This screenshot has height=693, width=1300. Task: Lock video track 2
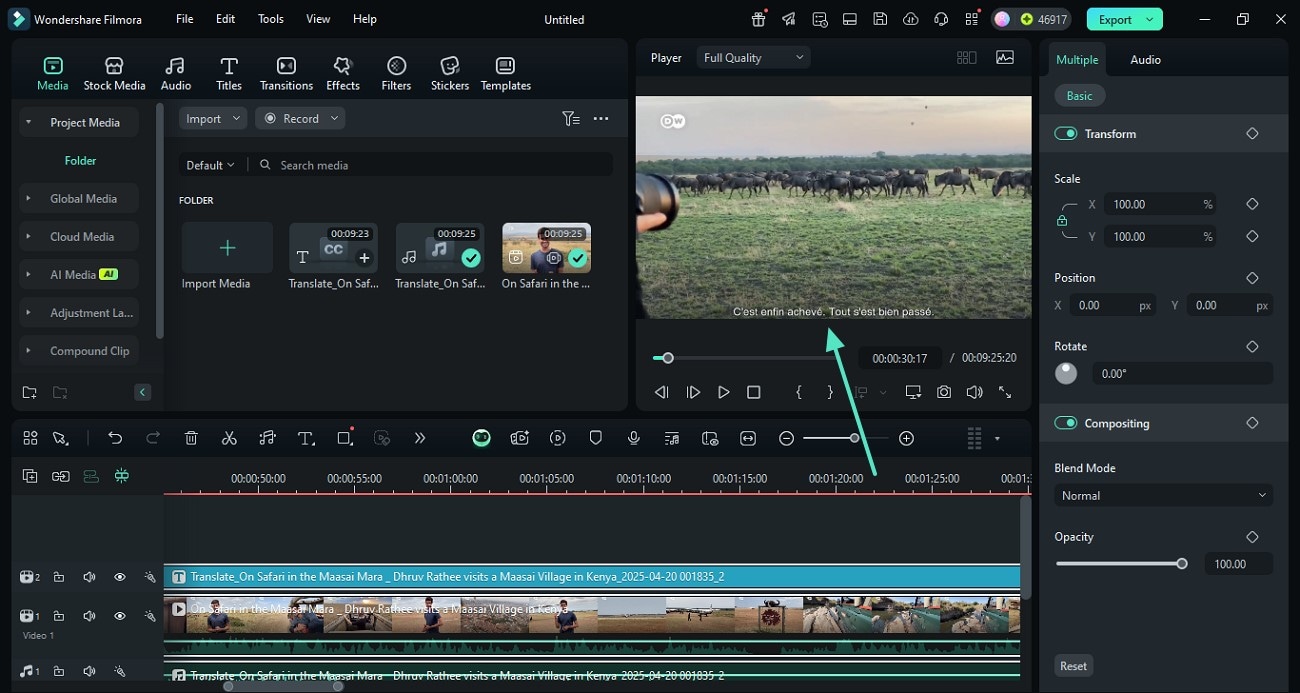click(58, 577)
